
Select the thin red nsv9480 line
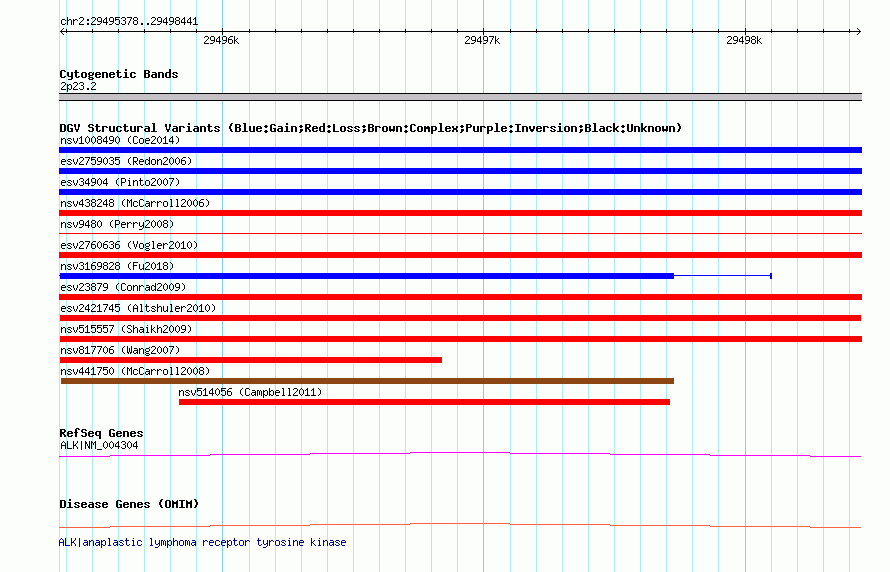click(460, 233)
